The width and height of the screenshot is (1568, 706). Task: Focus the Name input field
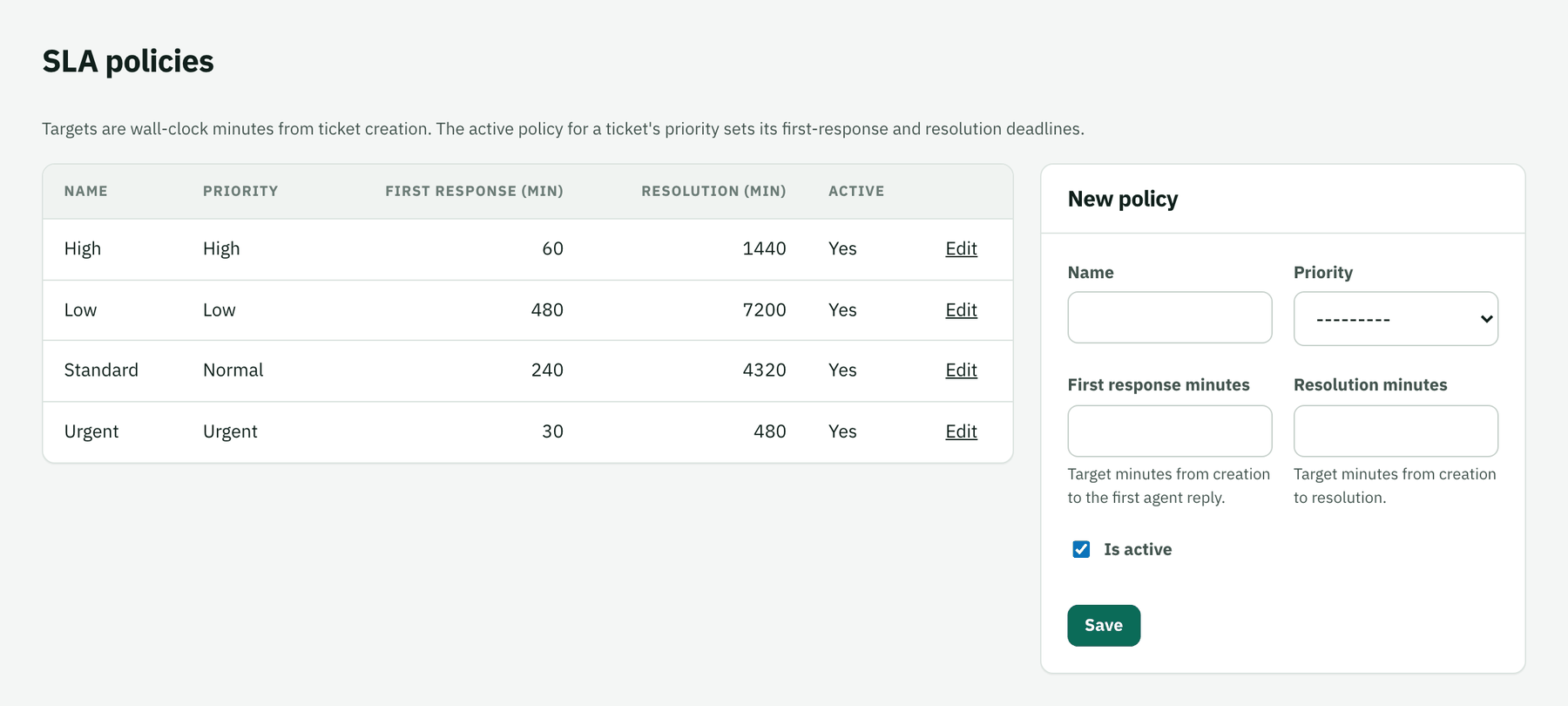pos(1169,317)
